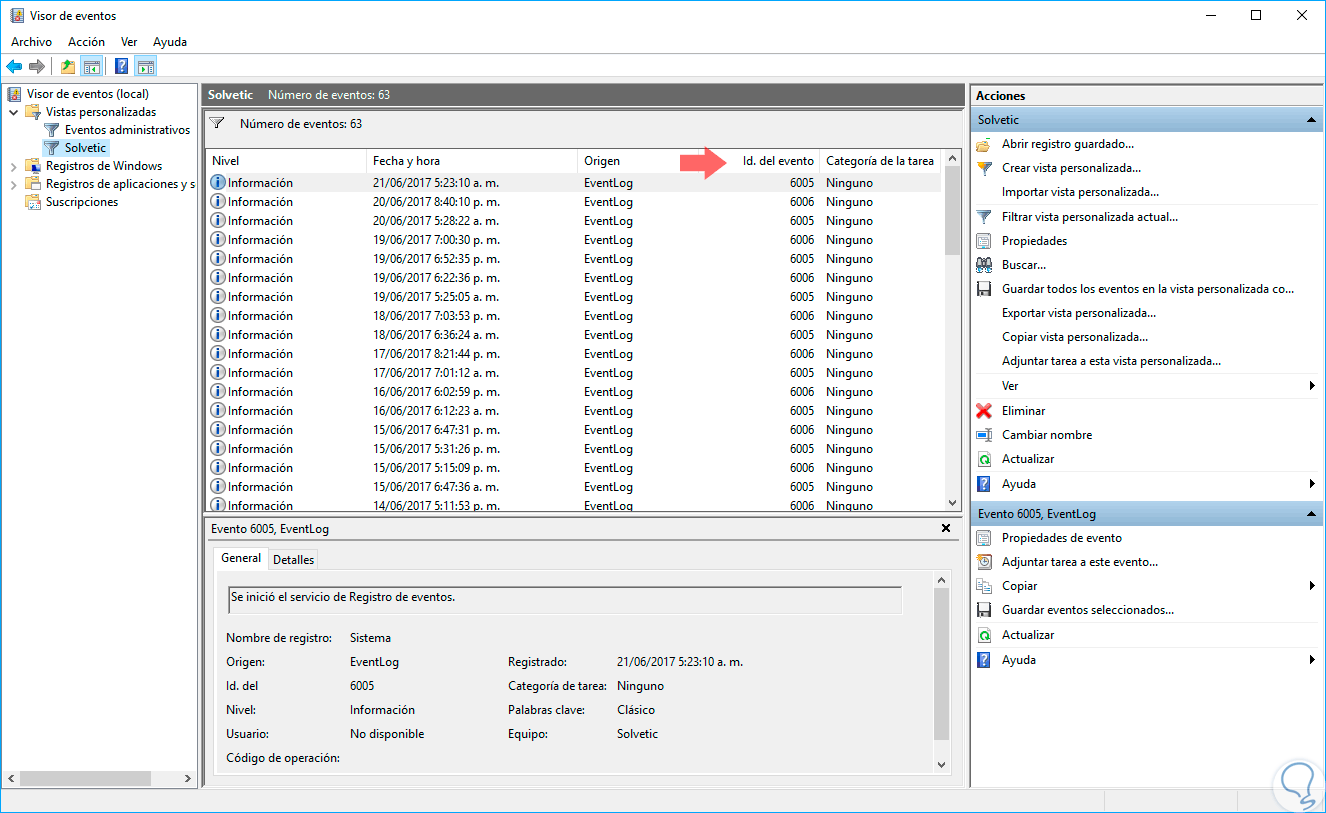Screen dimensions: 1326x813
Task: Click Importar vista personalizada... action
Action: [x=1080, y=192]
